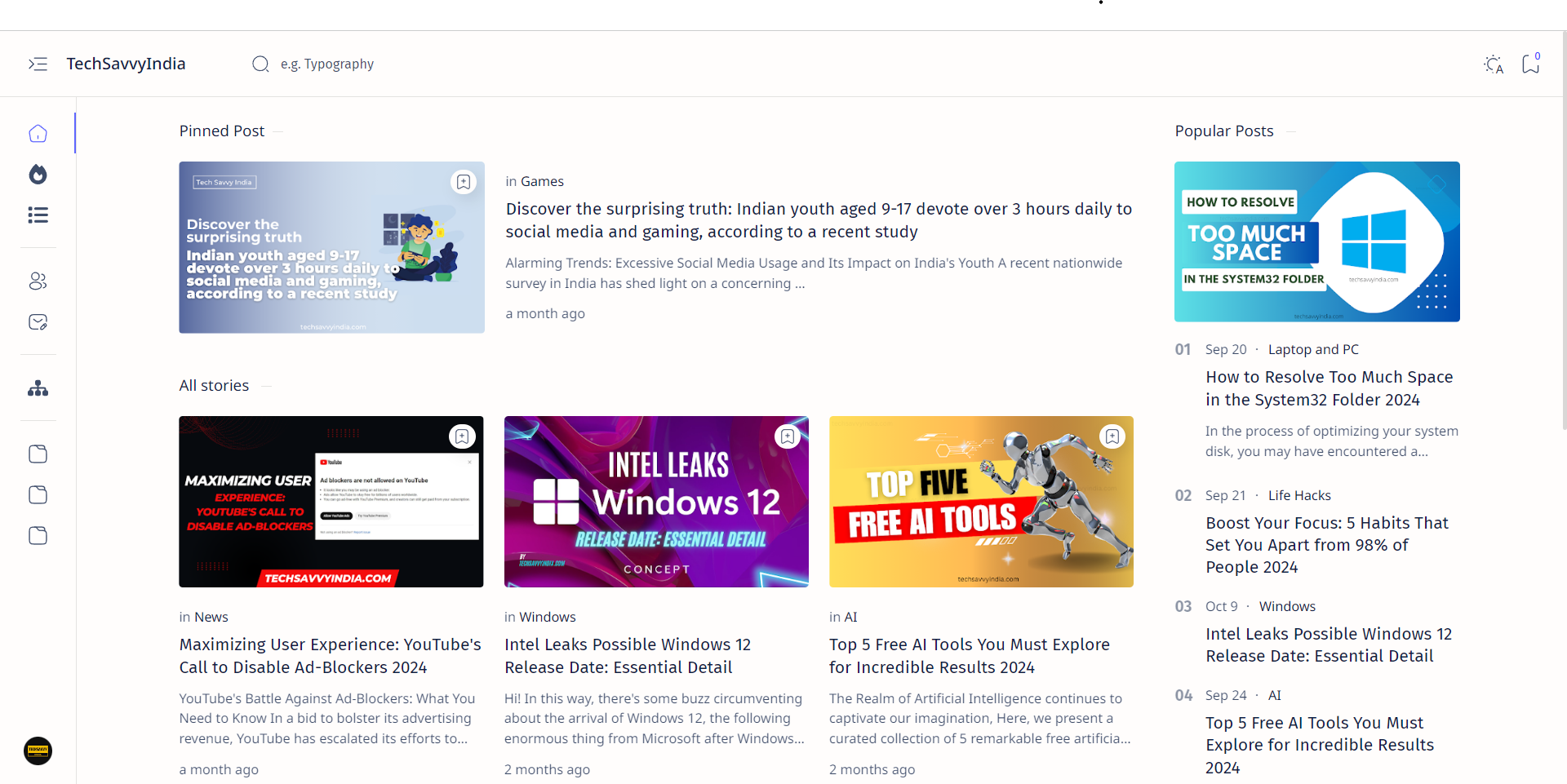Bookmark the Intel Leaks Windows 12 card

[x=788, y=436]
